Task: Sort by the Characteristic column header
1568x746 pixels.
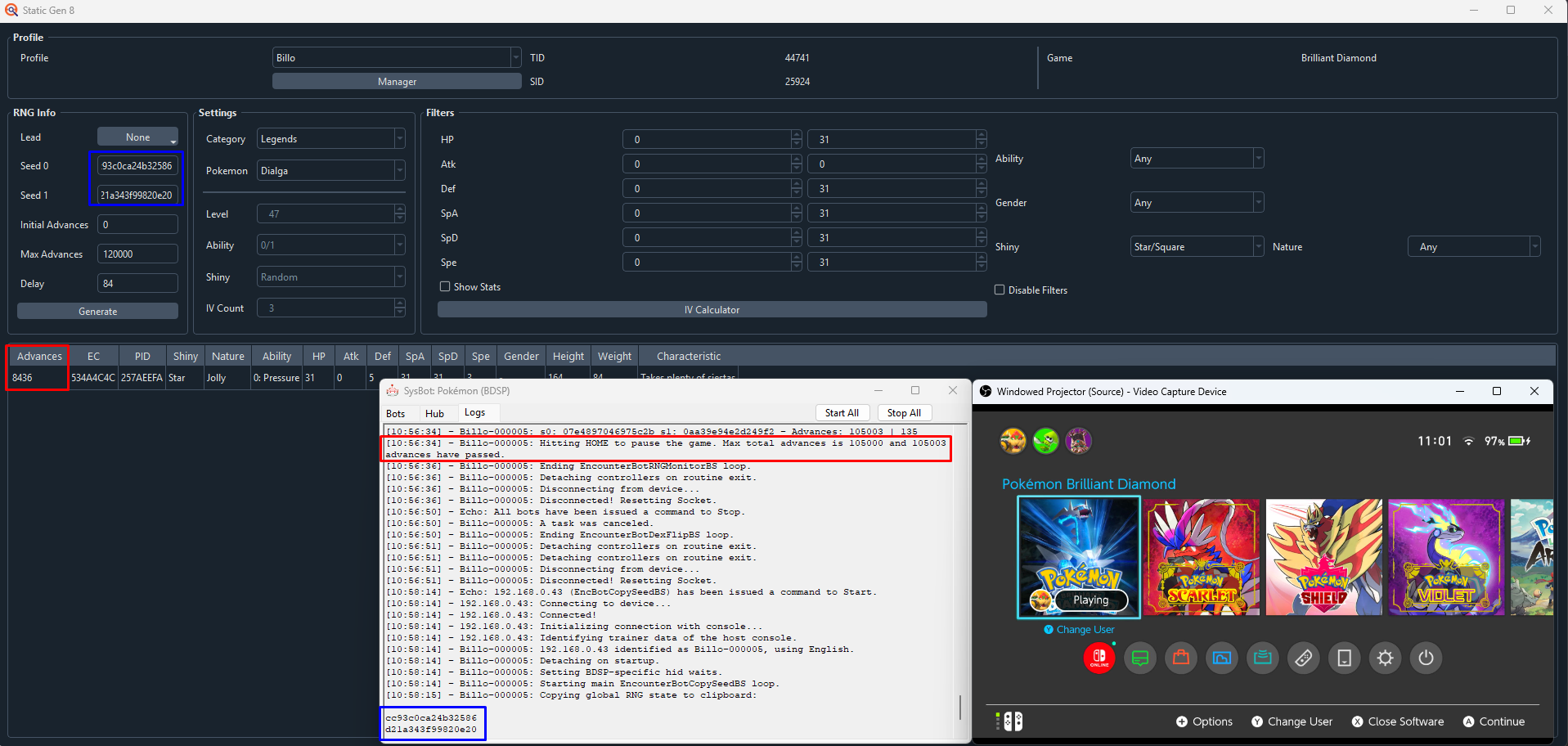Action: pos(688,356)
